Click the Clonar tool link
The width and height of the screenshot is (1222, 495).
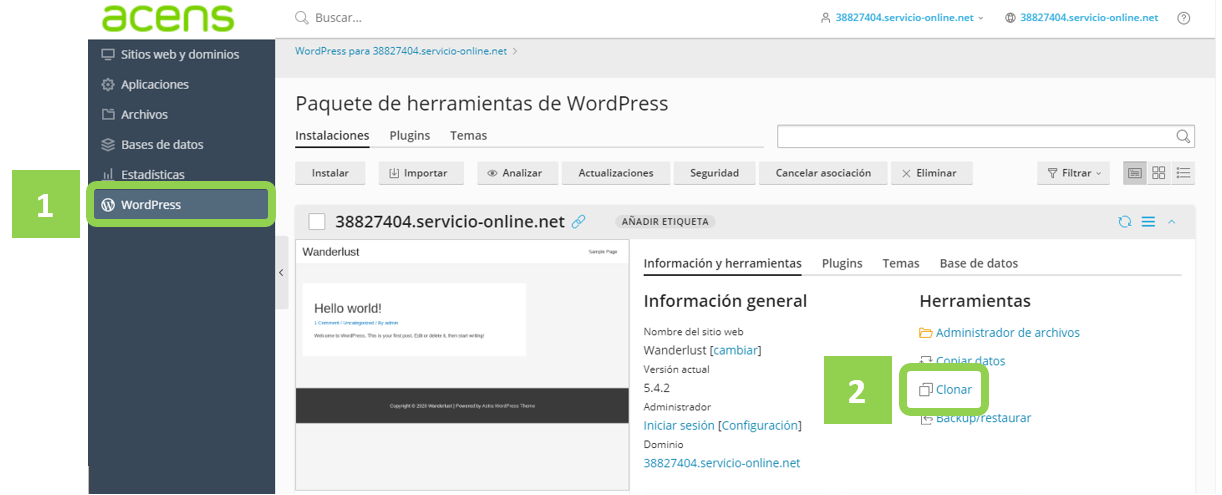point(946,389)
